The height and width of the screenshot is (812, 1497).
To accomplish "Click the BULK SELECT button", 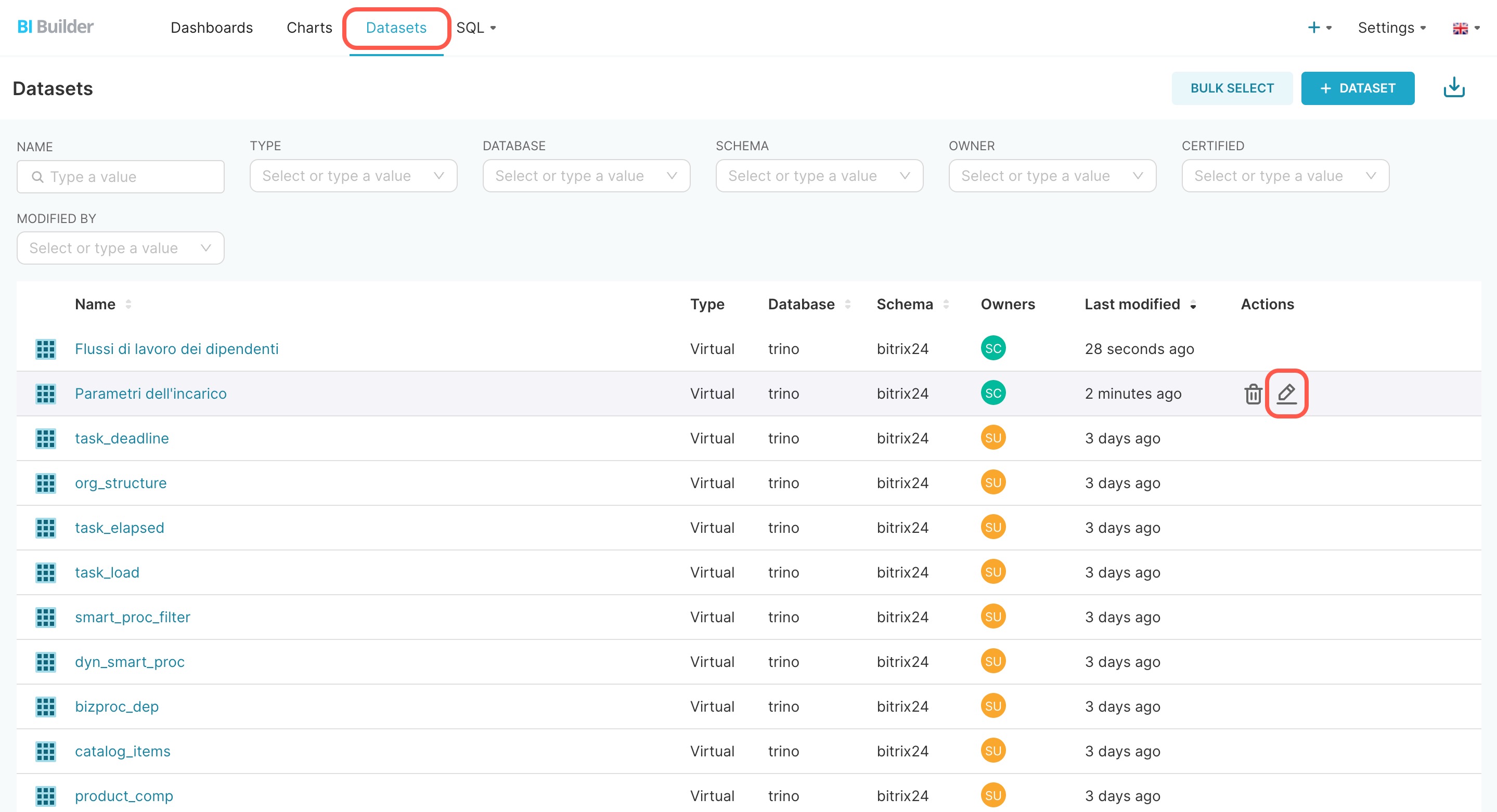I will pyautogui.click(x=1231, y=88).
